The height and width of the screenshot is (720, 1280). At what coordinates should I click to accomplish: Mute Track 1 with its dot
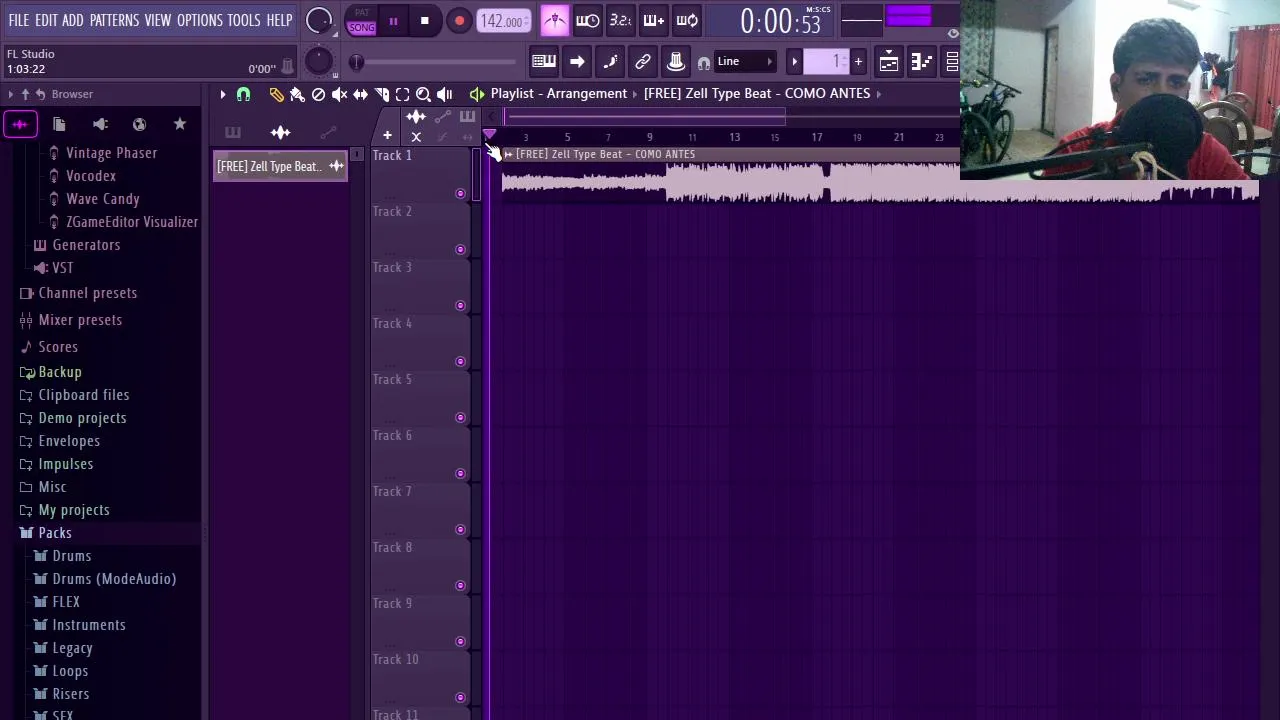pos(460,193)
